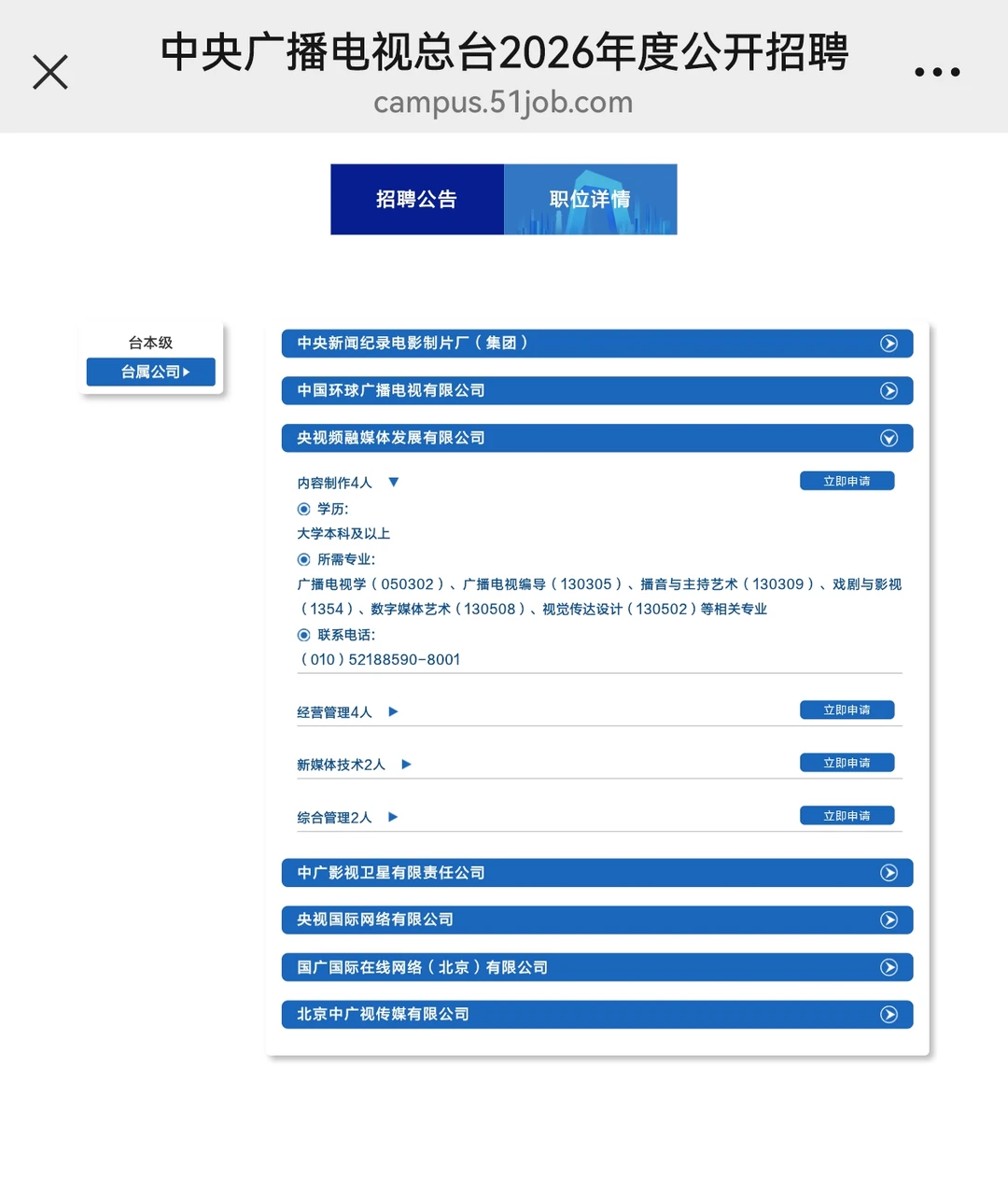1008x1180 pixels.
Task: Expand 中国环球广播电视有限公司 arrow icon
Action: tap(889, 391)
